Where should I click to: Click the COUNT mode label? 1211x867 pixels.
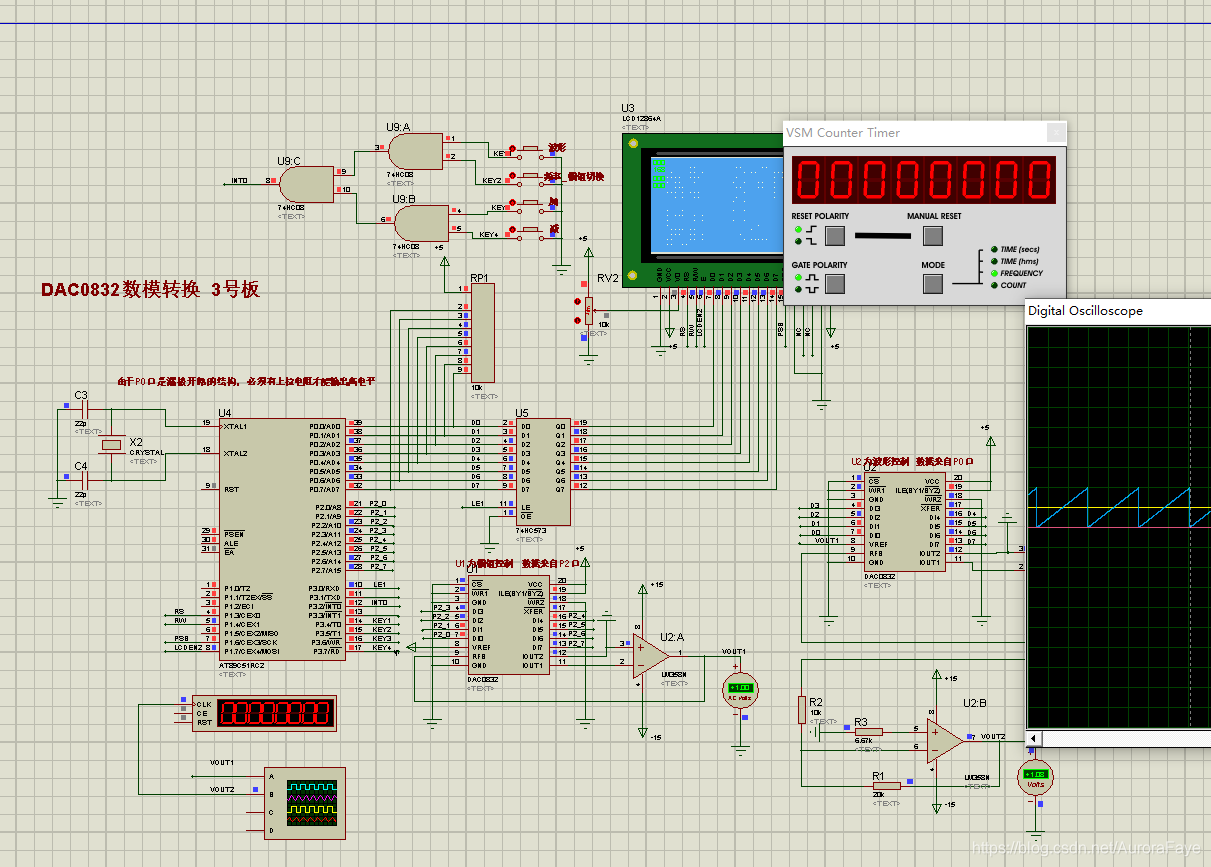1013,285
